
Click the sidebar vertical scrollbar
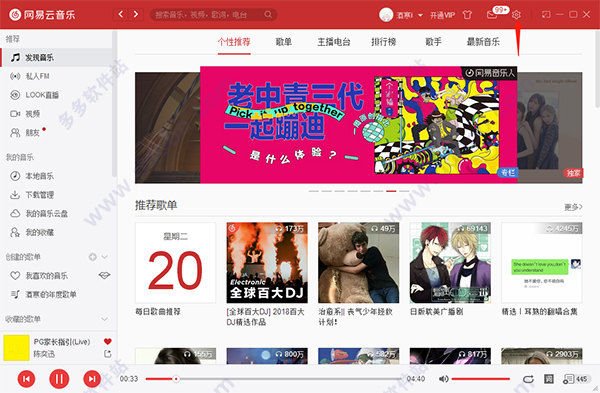[x=114, y=103]
